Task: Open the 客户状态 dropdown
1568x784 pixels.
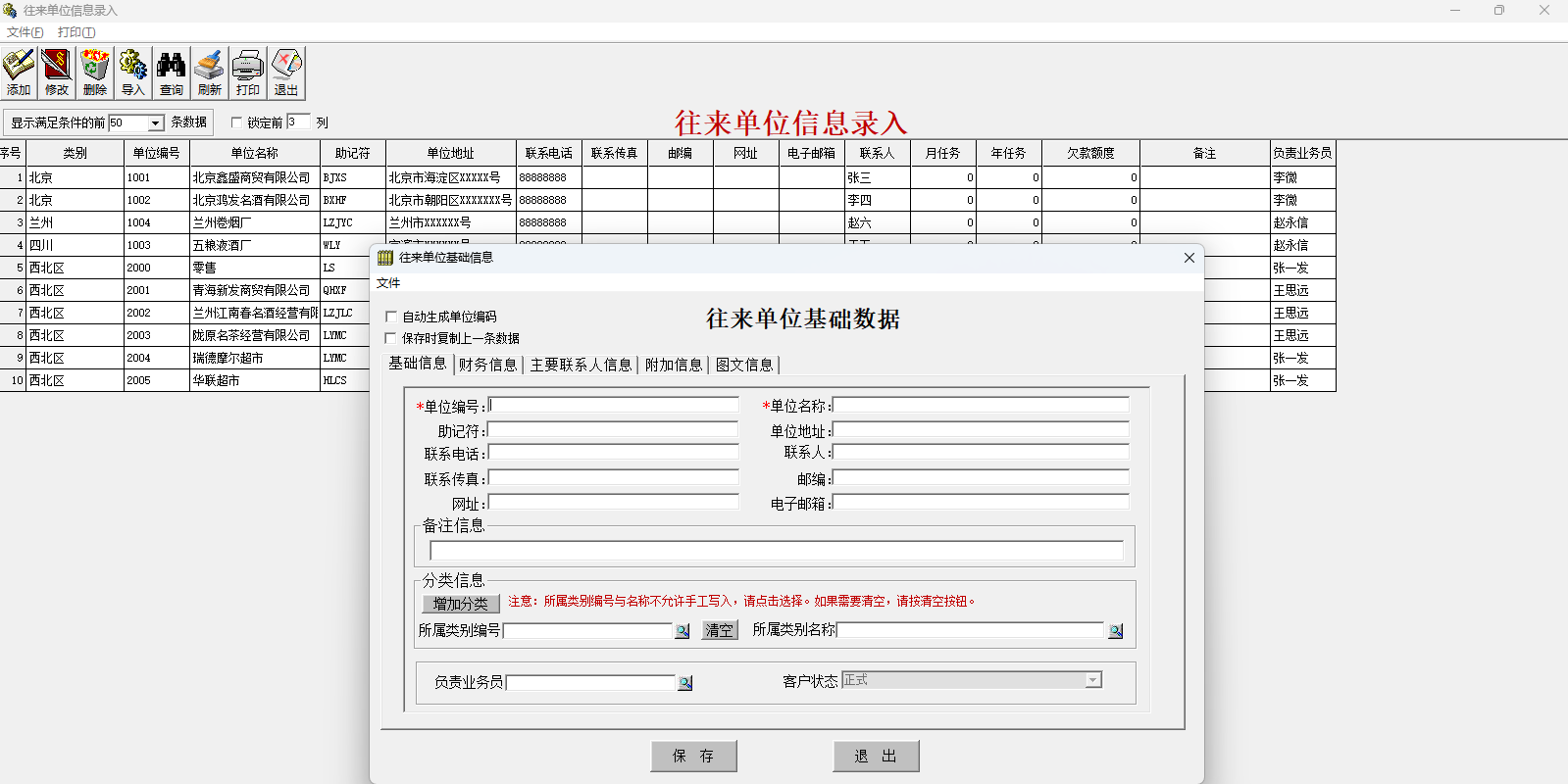Action: point(1092,680)
